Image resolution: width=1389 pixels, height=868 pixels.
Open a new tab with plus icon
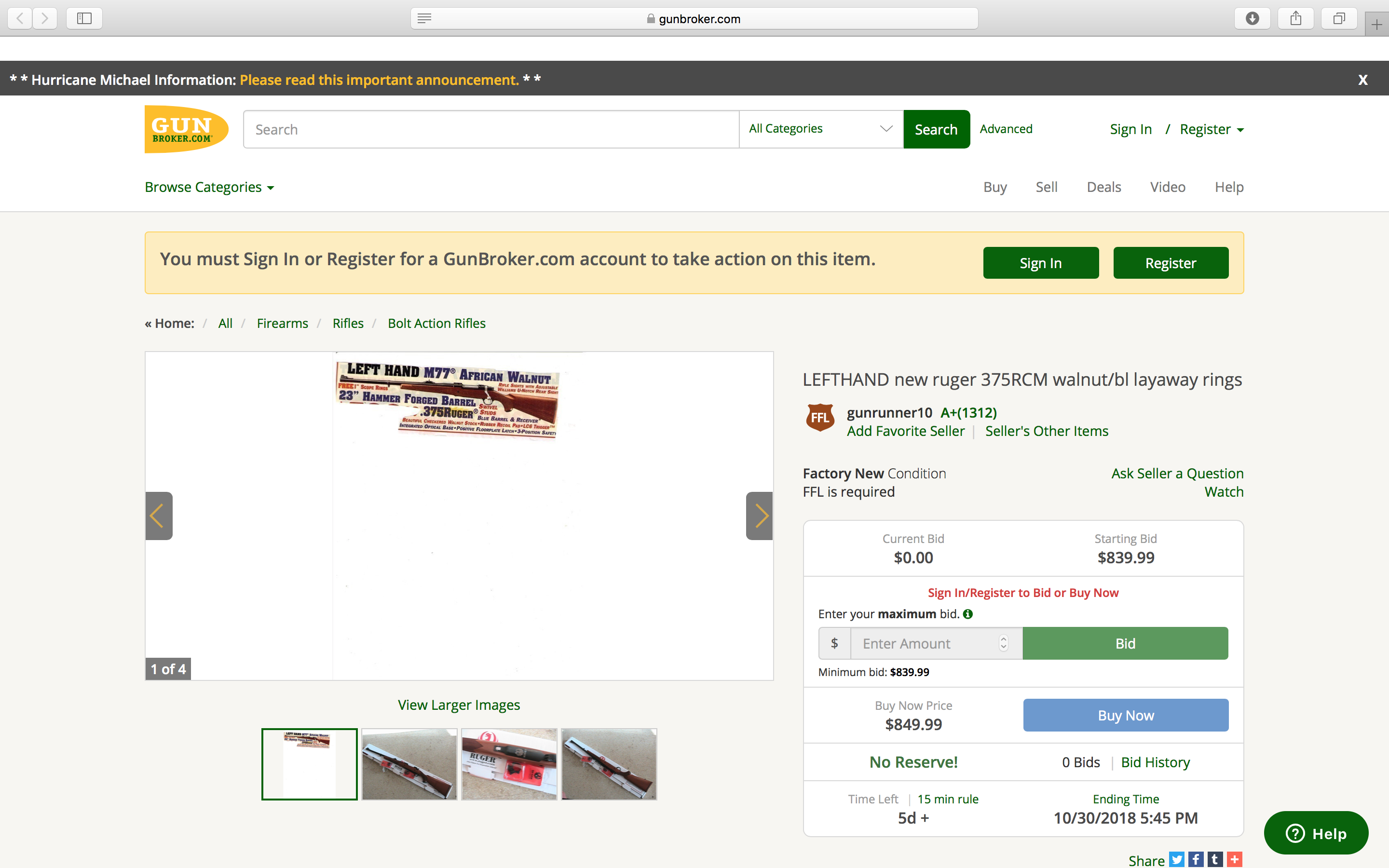coord(1376,24)
